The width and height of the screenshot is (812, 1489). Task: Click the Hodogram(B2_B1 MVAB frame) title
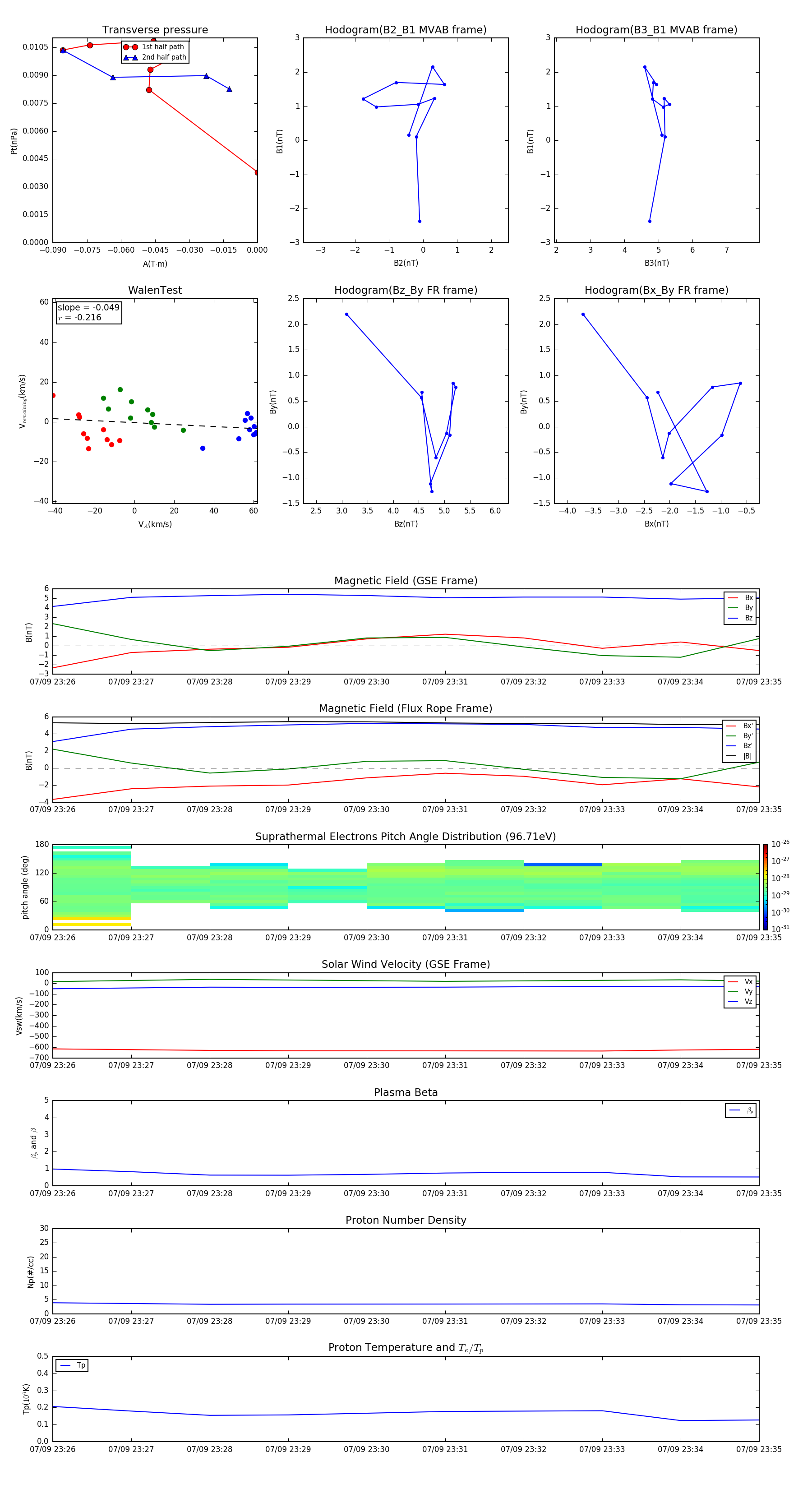click(x=406, y=30)
